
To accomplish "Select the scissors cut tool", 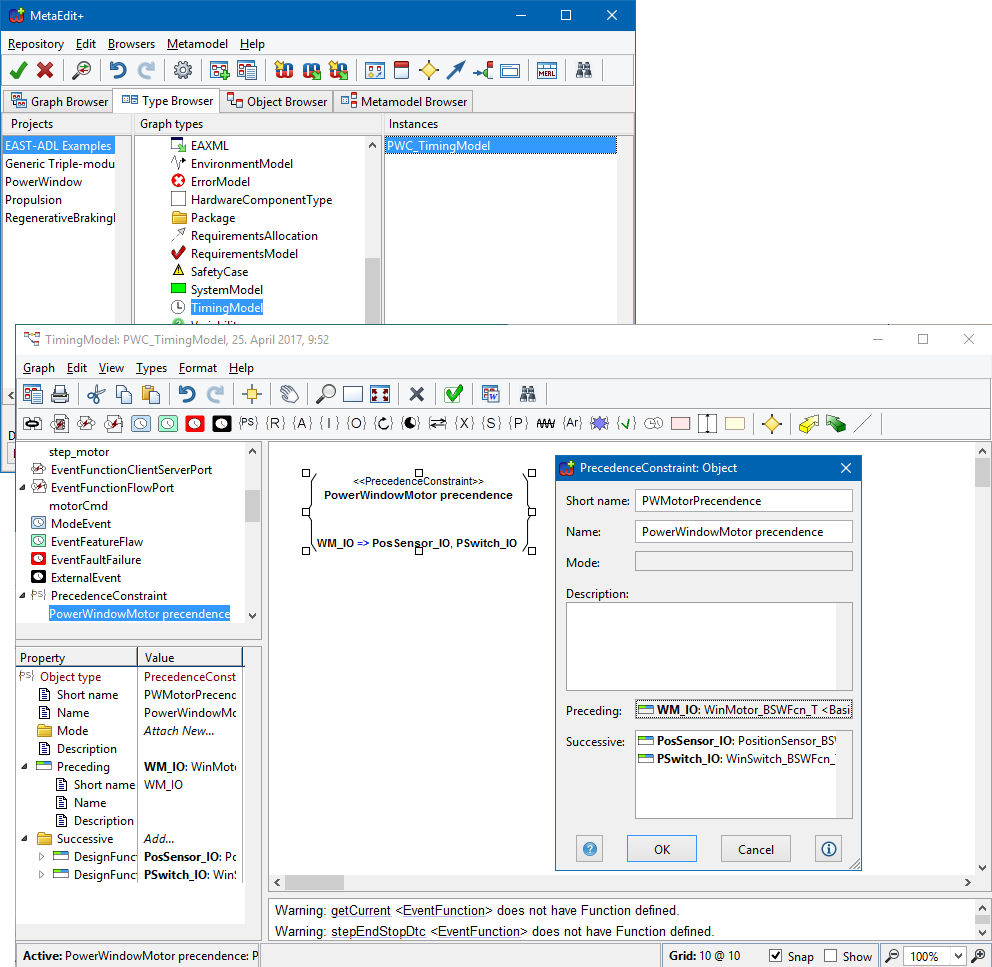I will click(x=96, y=394).
